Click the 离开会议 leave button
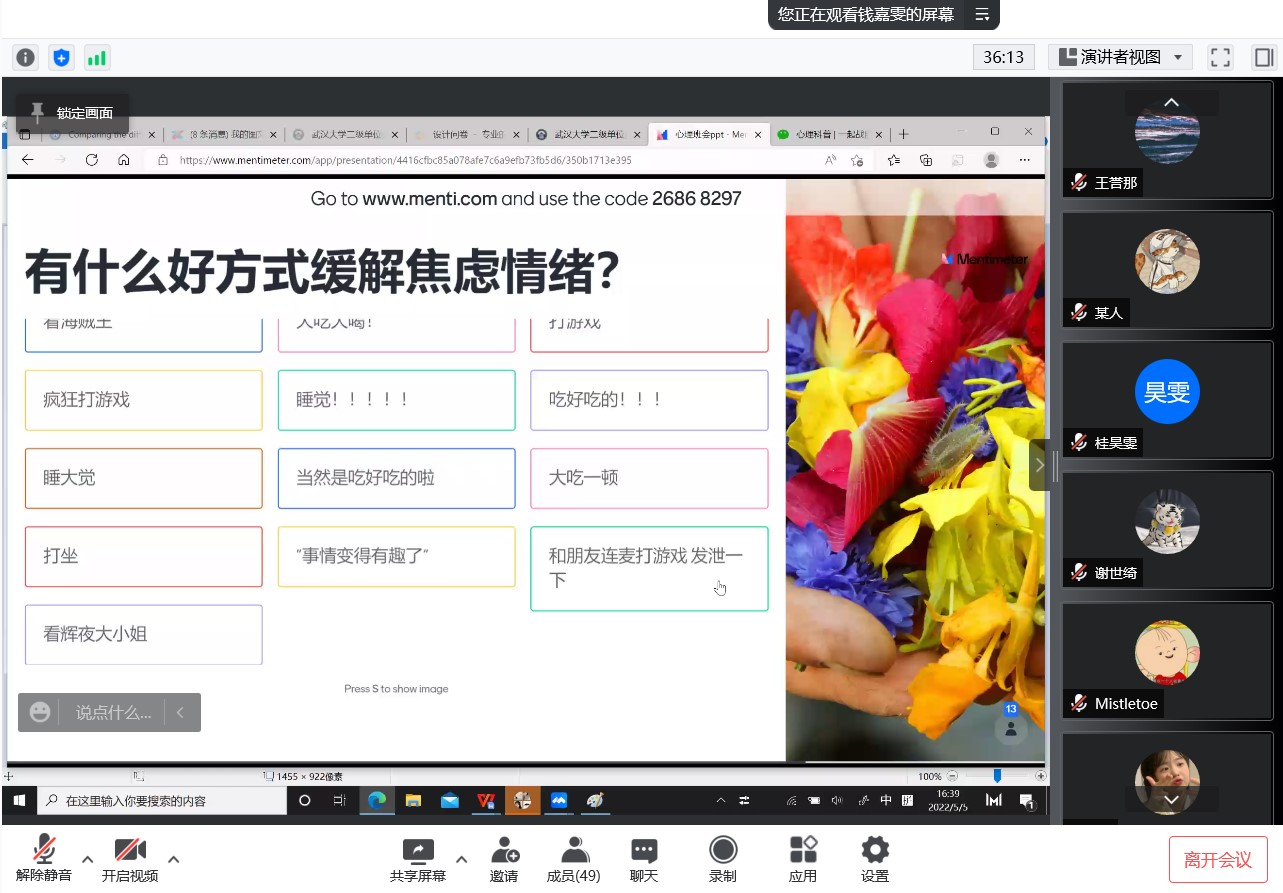Viewport: 1283px width, 893px height. click(x=1218, y=859)
